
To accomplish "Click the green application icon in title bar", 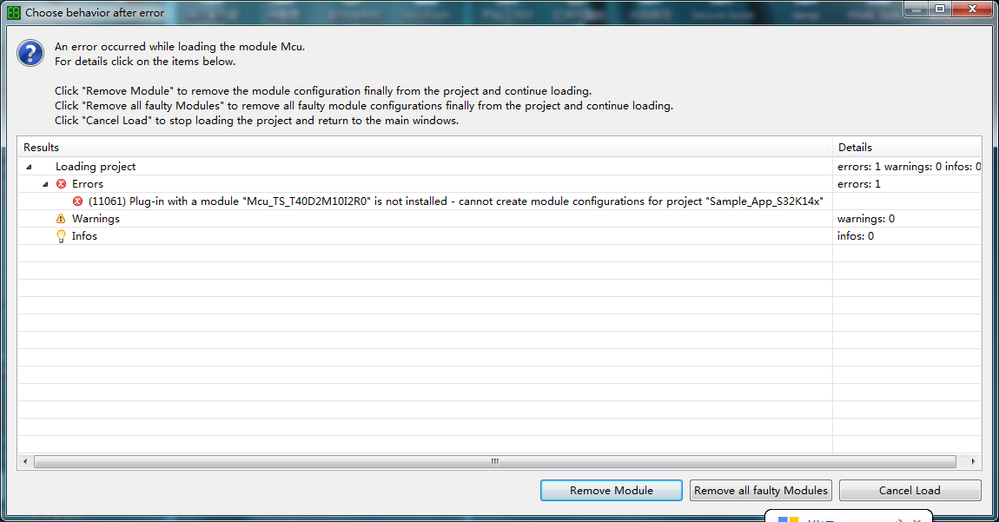I will (x=13, y=12).
